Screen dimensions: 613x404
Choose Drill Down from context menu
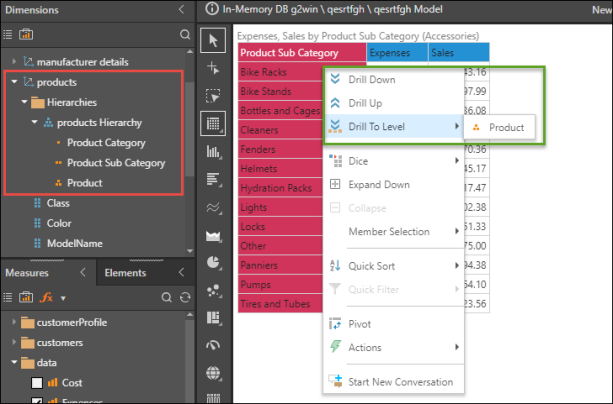370,79
